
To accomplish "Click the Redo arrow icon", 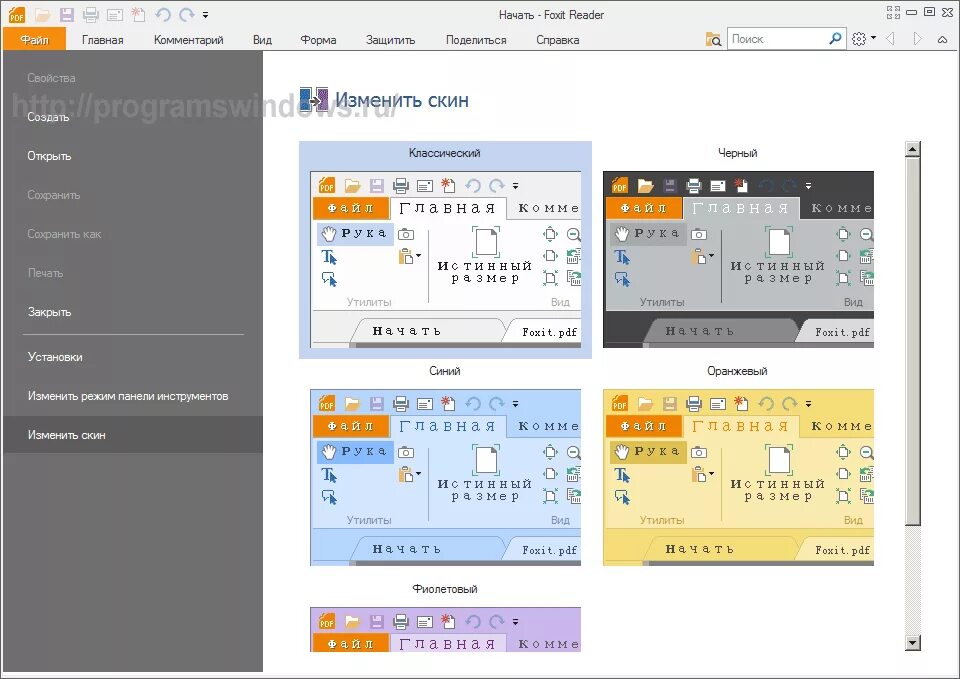I will click(x=187, y=14).
